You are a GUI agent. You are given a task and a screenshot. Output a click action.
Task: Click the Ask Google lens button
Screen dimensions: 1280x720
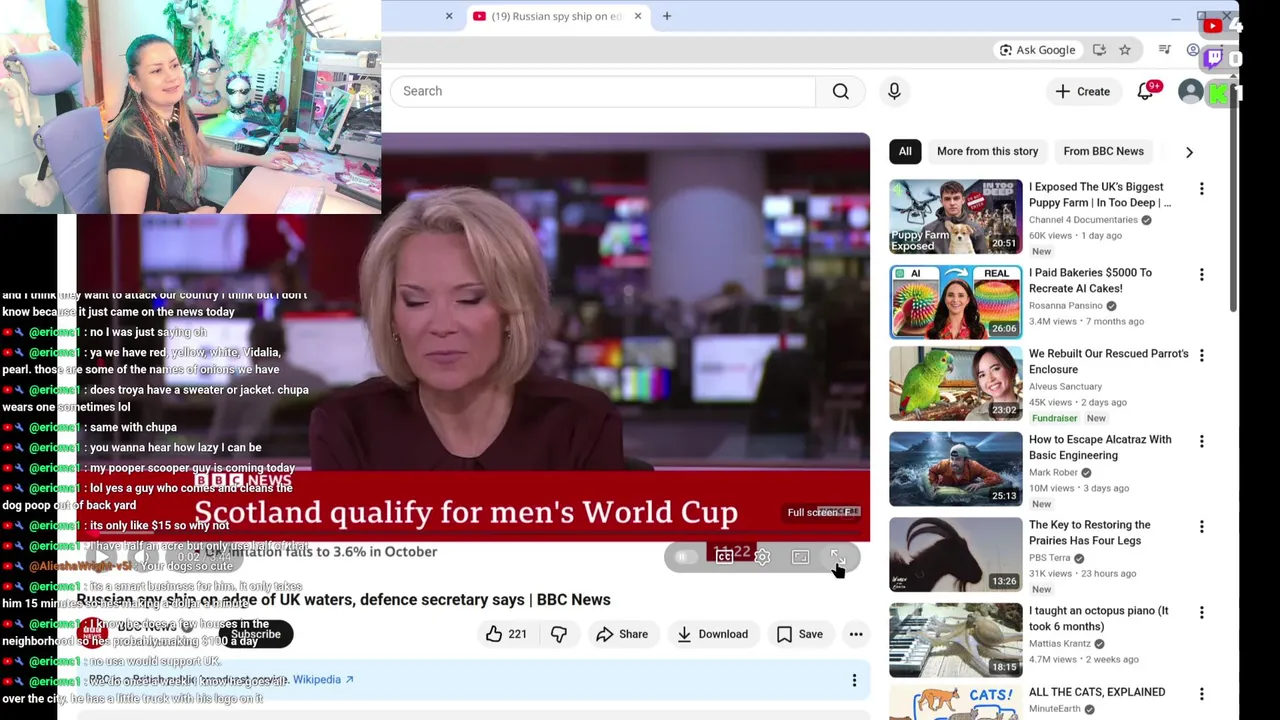point(1039,50)
